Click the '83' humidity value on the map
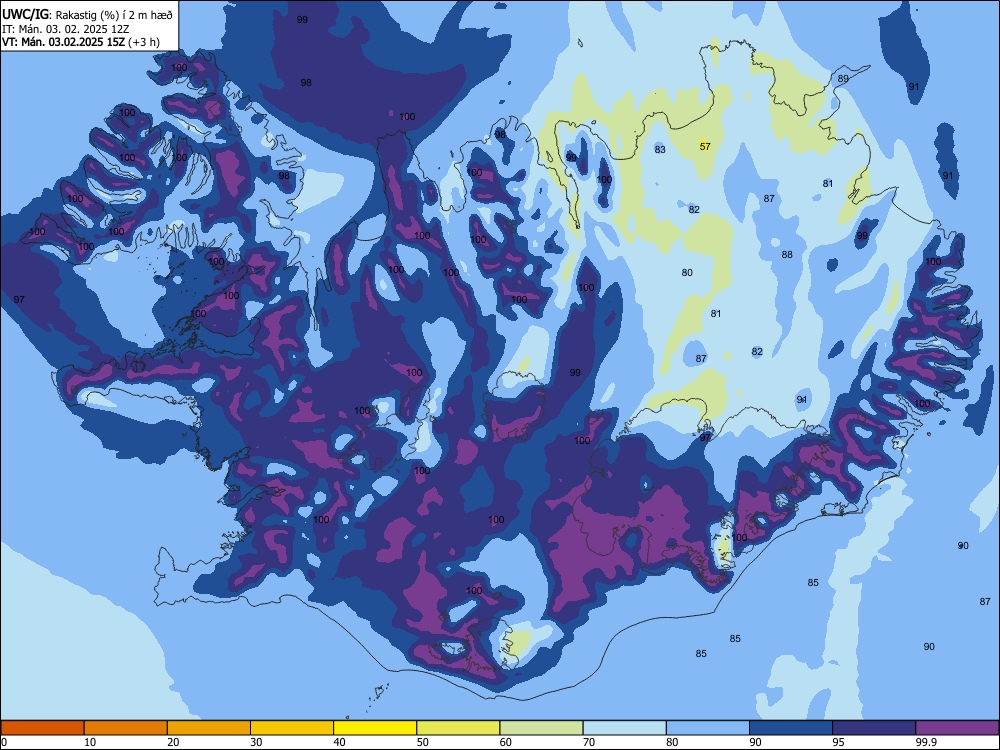Screen dimensions: 1000x750 click(x=660, y=150)
